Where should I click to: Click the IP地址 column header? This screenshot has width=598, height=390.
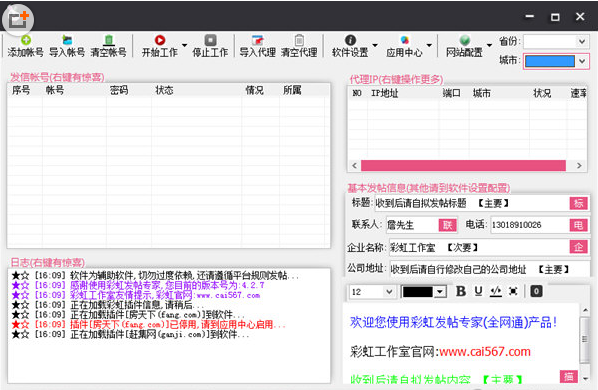tap(384, 93)
